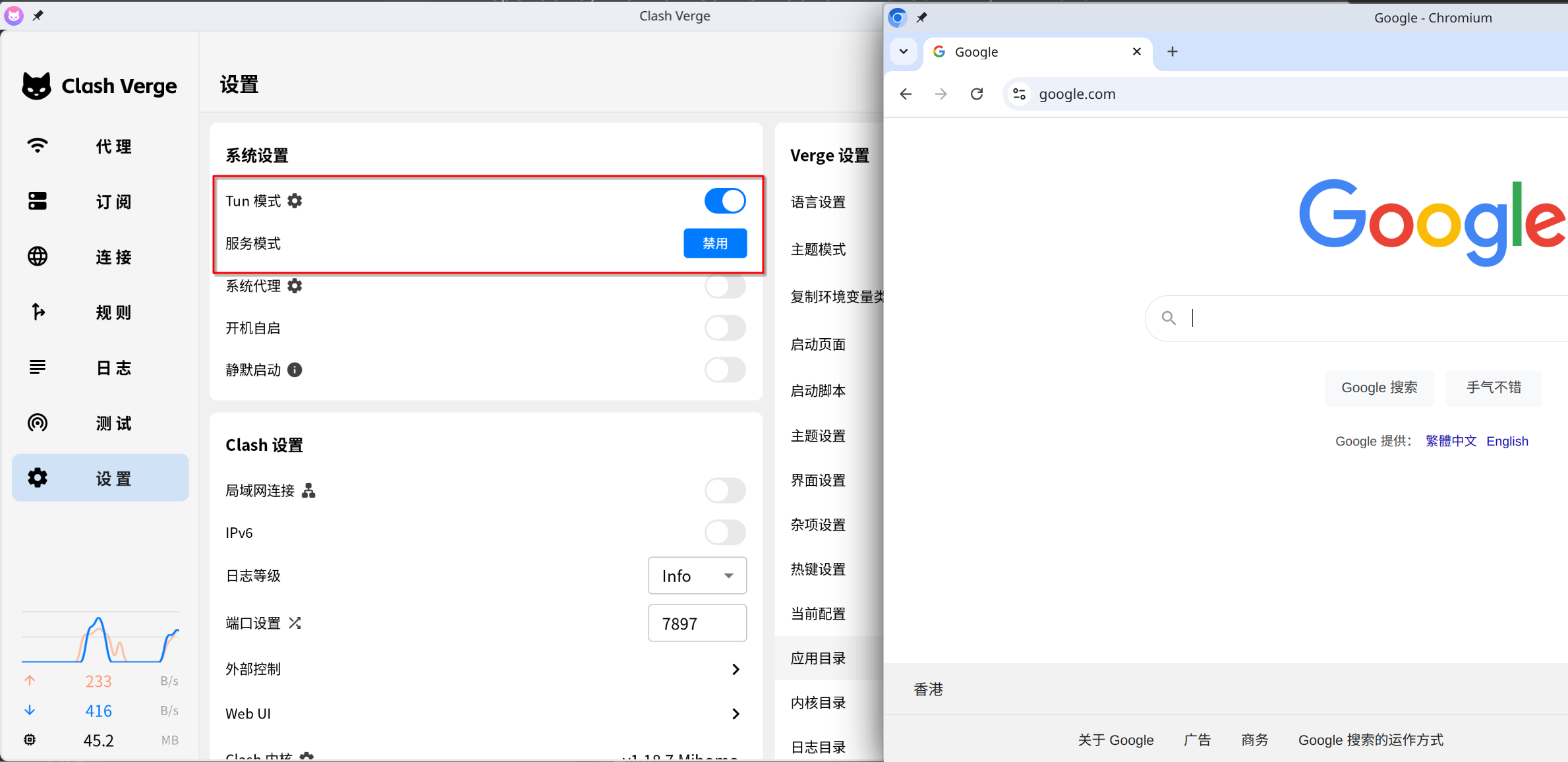The image size is (1568, 762).
Task: Enable the 开机自启 switch
Action: point(725,328)
